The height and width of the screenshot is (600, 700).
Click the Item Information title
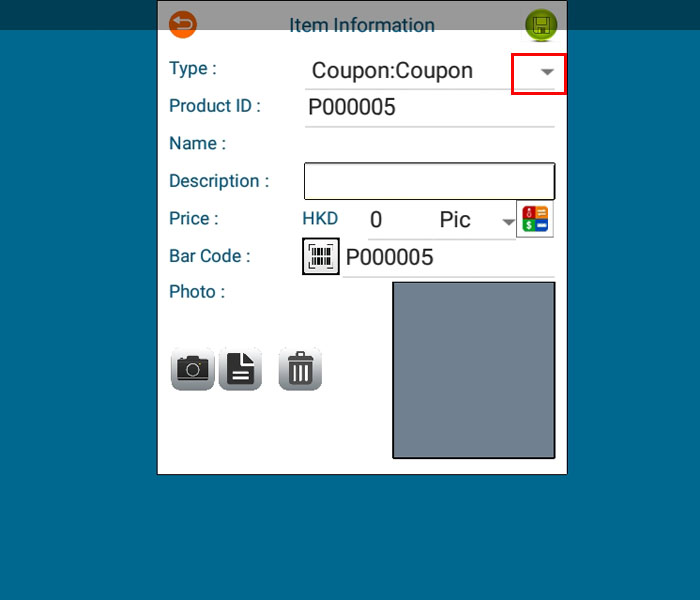tap(362, 25)
